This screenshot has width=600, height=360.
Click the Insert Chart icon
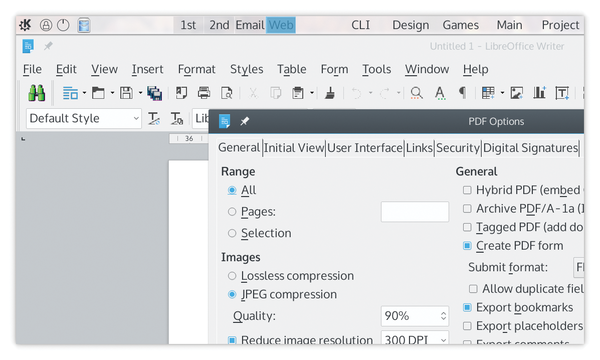[540, 93]
